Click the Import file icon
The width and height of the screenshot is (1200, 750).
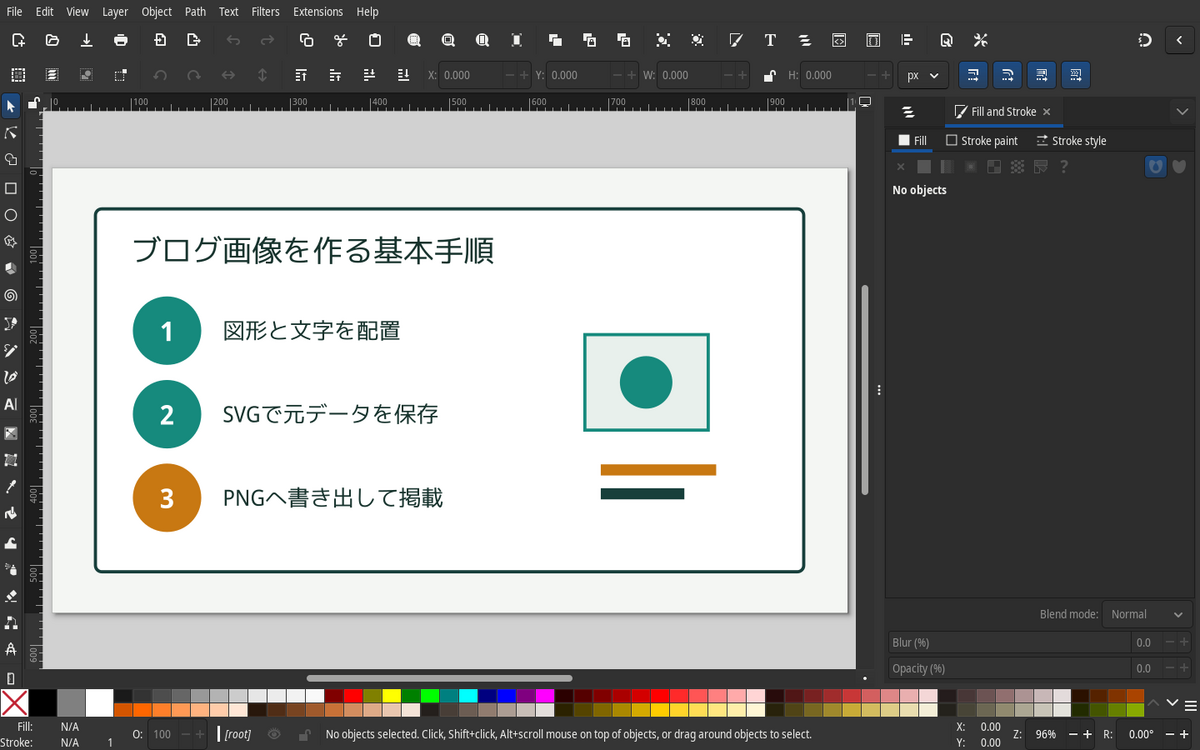tap(160, 40)
